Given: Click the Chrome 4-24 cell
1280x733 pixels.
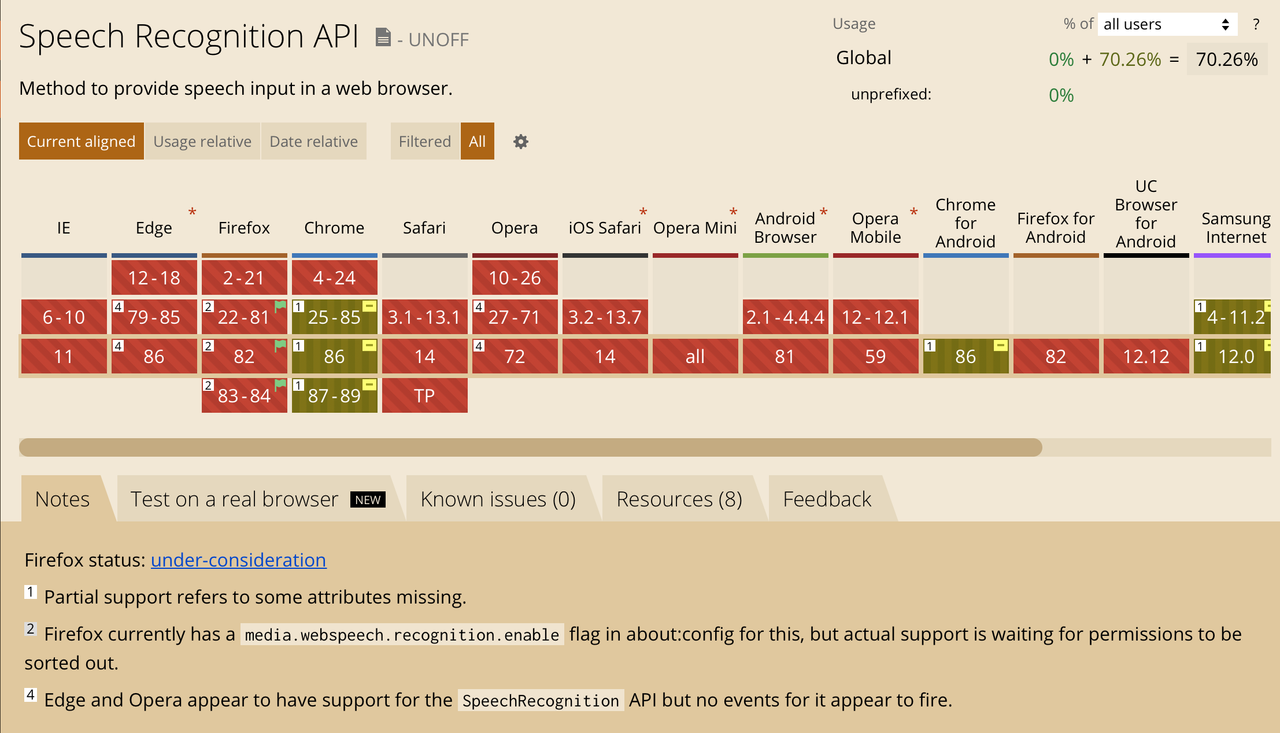Looking at the screenshot, I should coord(334,278).
